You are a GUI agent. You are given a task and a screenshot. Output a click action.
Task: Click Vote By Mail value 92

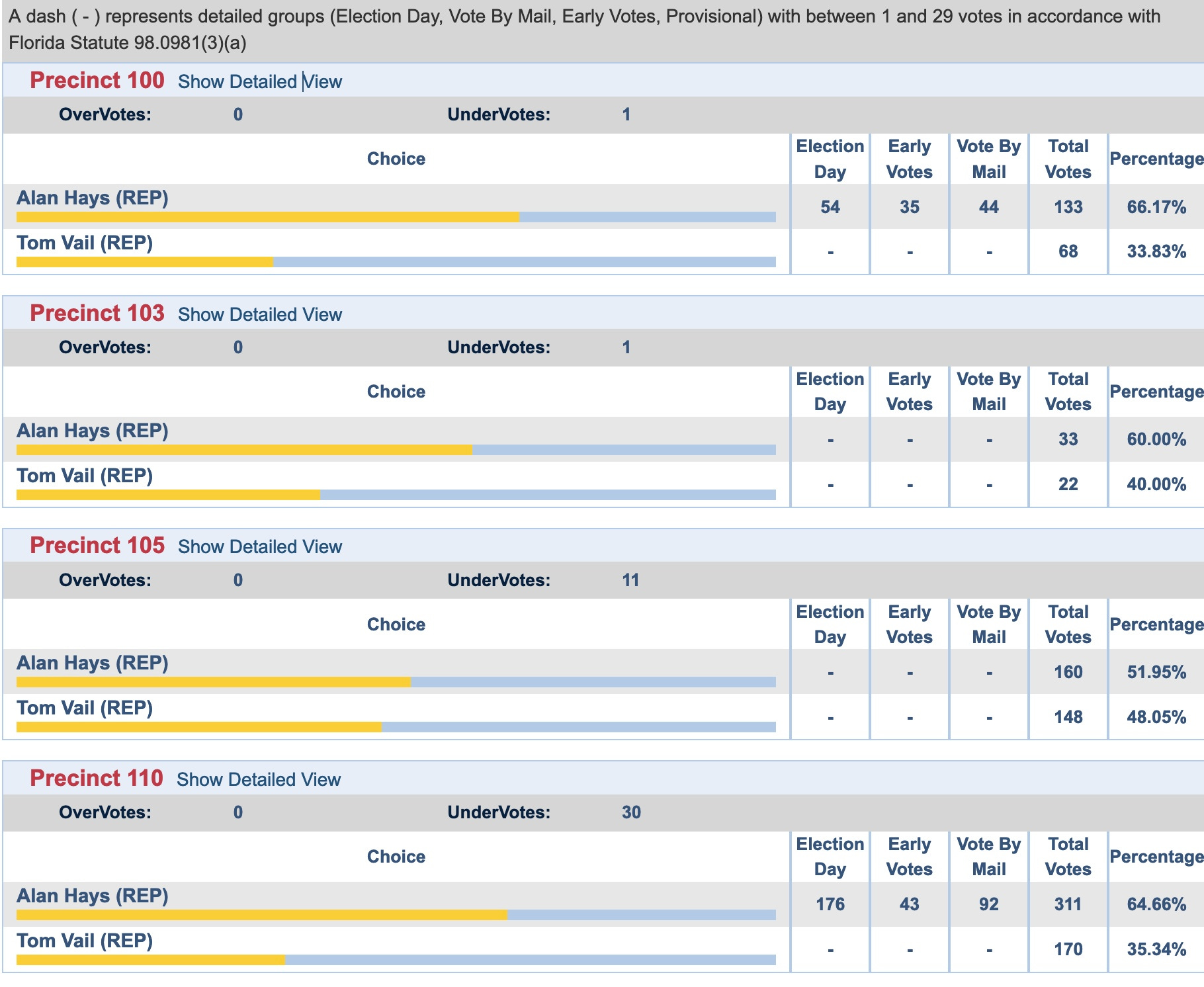[989, 904]
